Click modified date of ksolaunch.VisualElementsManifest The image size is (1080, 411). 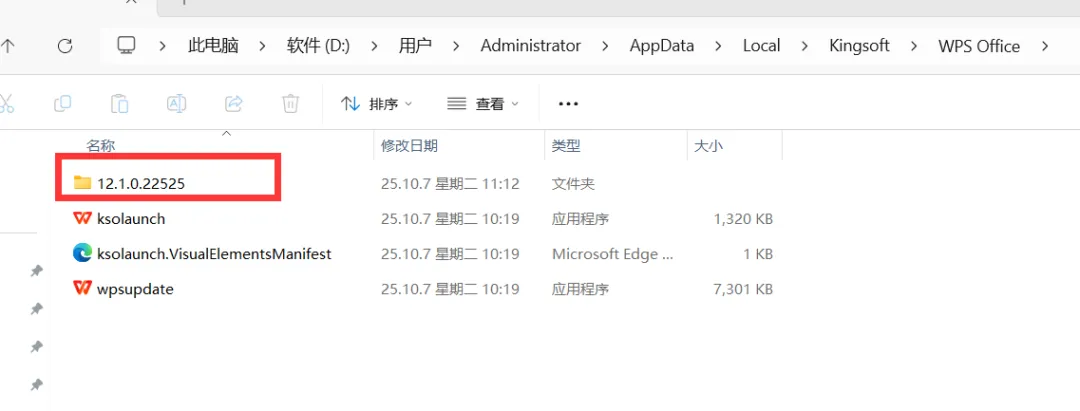(450, 254)
